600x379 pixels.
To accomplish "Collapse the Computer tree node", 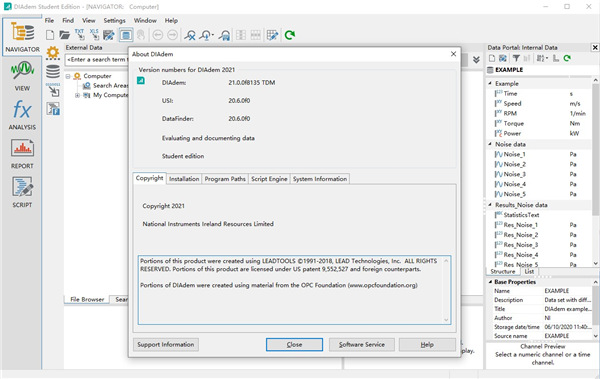I will pos(68,76).
